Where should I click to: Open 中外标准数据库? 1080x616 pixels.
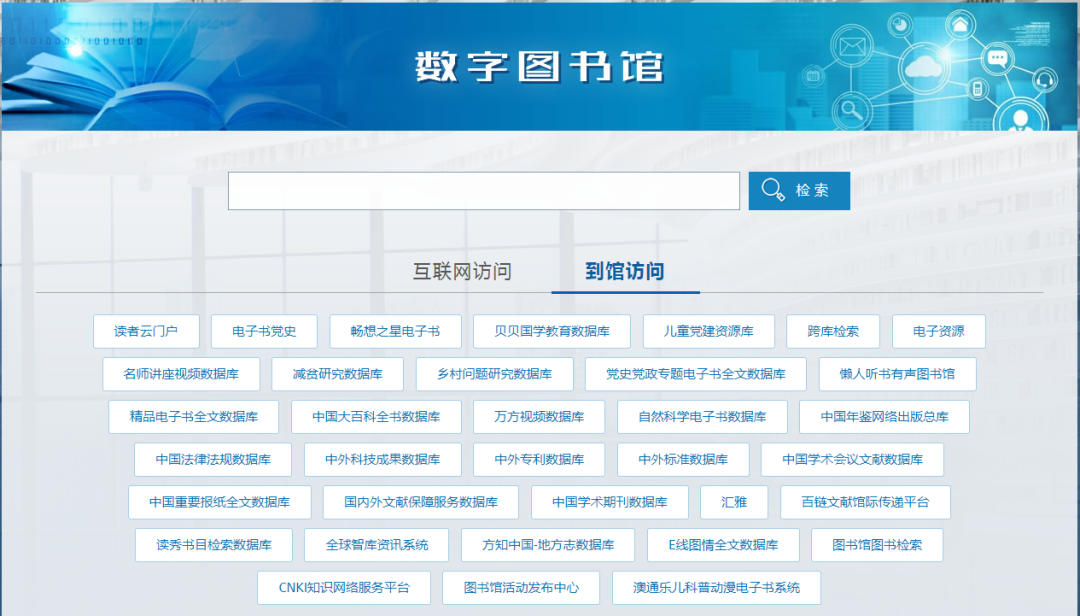(683, 460)
